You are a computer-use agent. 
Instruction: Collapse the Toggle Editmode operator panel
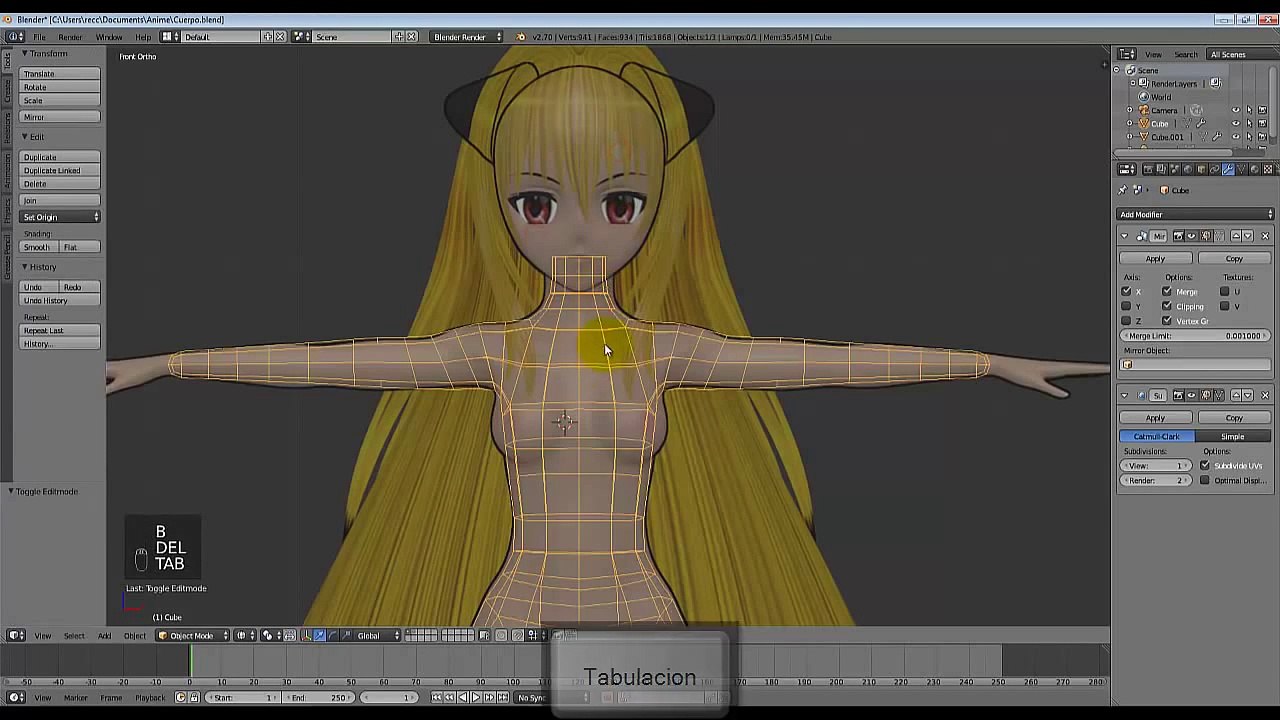click(11, 491)
